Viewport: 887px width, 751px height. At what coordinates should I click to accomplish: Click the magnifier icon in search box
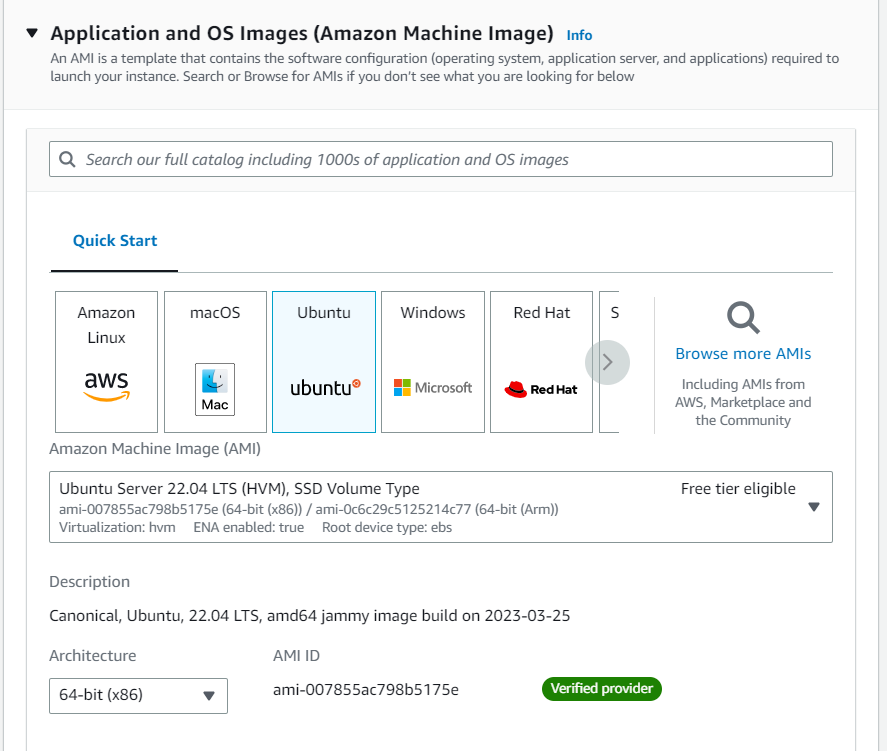tap(68, 159)
